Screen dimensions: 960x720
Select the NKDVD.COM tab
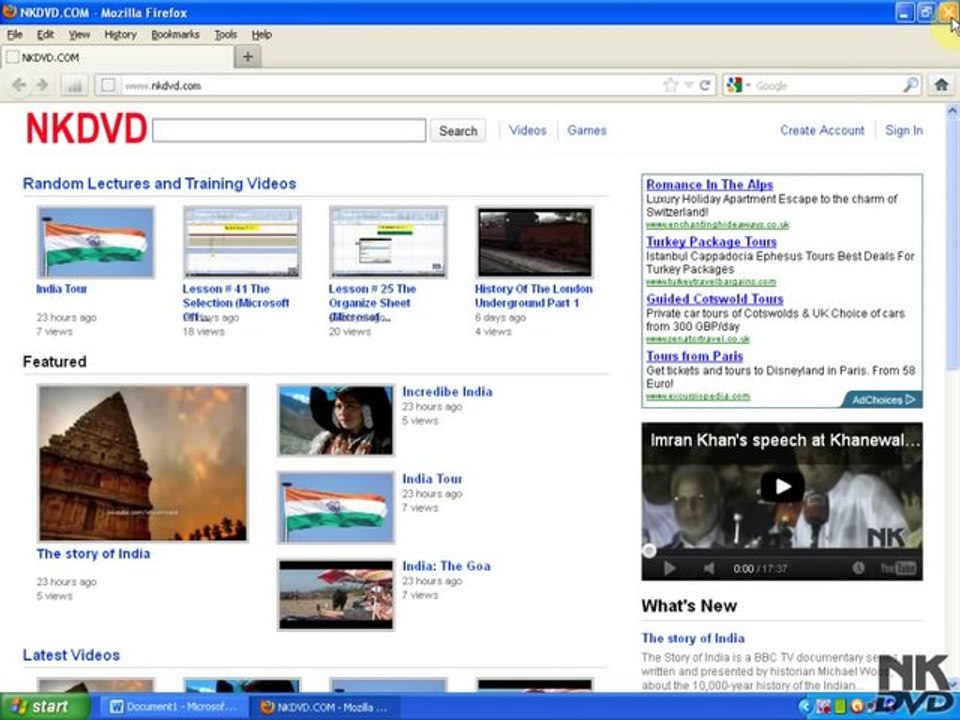118,57
